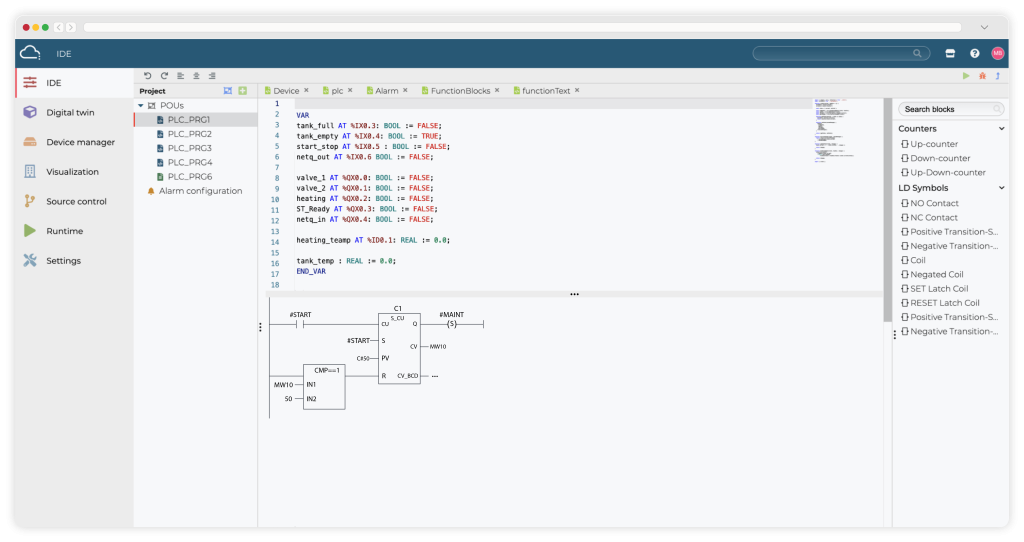Close the Device tab
Screen dimensions: 1024x542
(306, 91)
